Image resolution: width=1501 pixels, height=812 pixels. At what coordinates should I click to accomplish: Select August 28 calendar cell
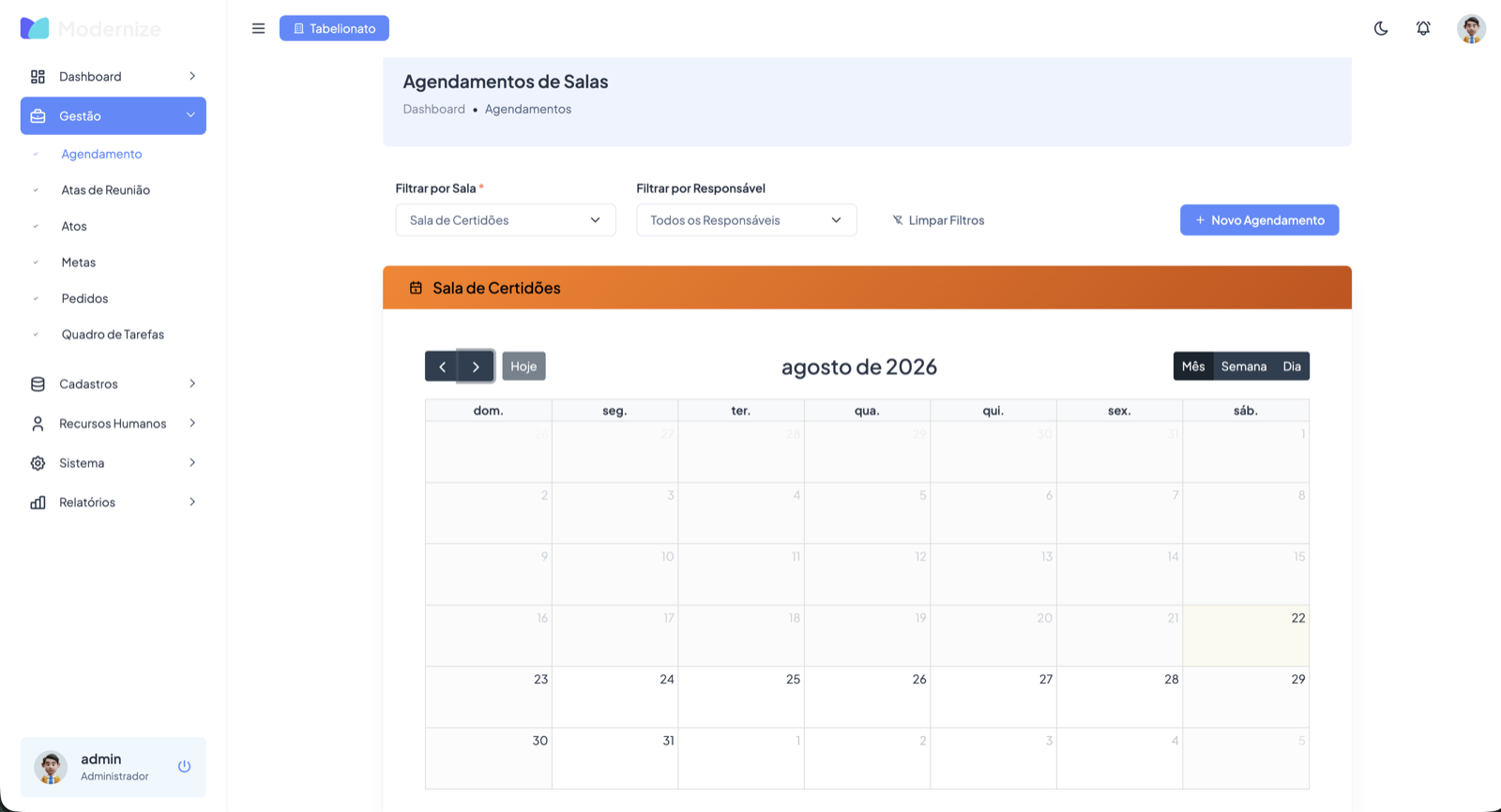pyautogui.click(x=1119, y=698)
